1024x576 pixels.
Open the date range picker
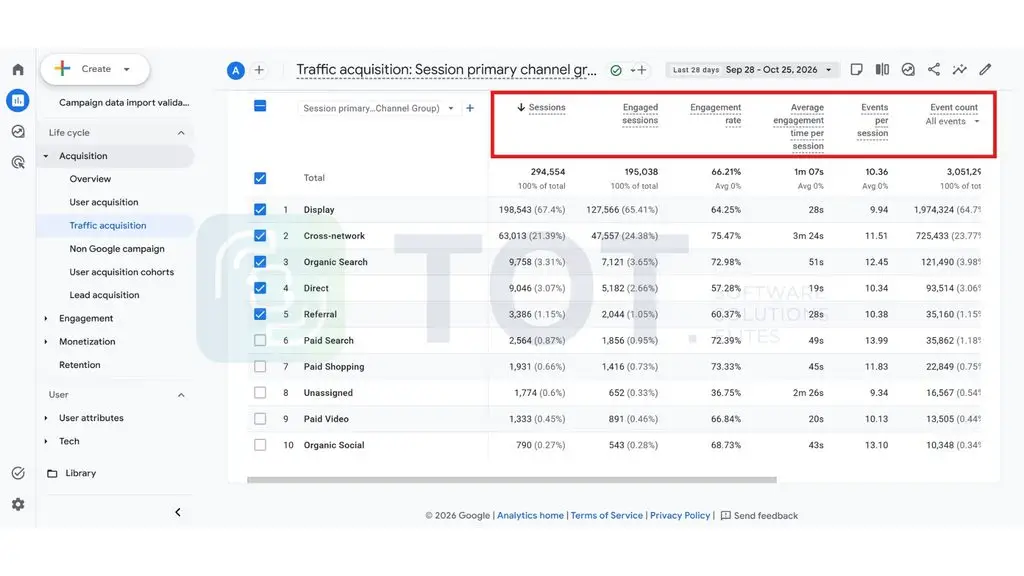point(752,70)
